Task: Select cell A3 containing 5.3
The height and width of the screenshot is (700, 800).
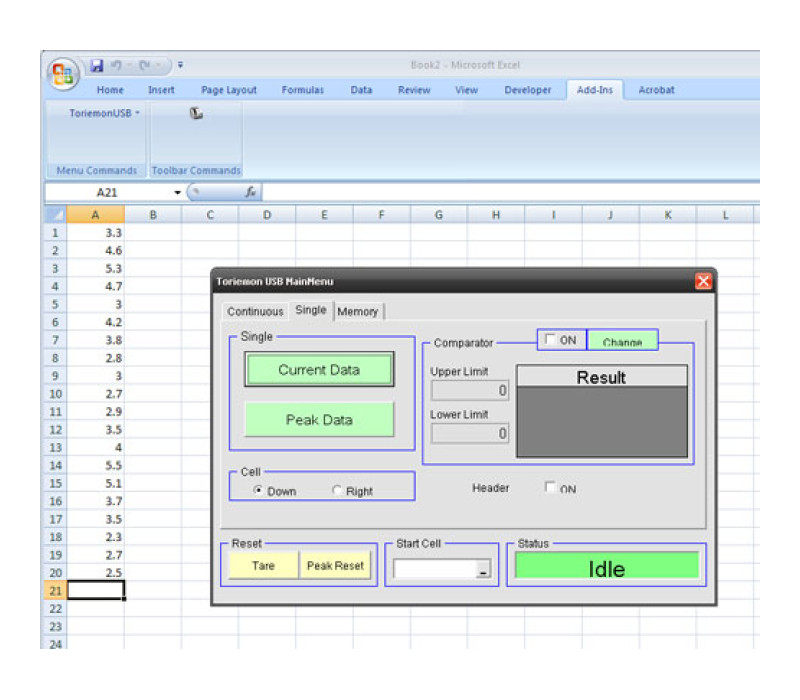Action: click(95, 268)
